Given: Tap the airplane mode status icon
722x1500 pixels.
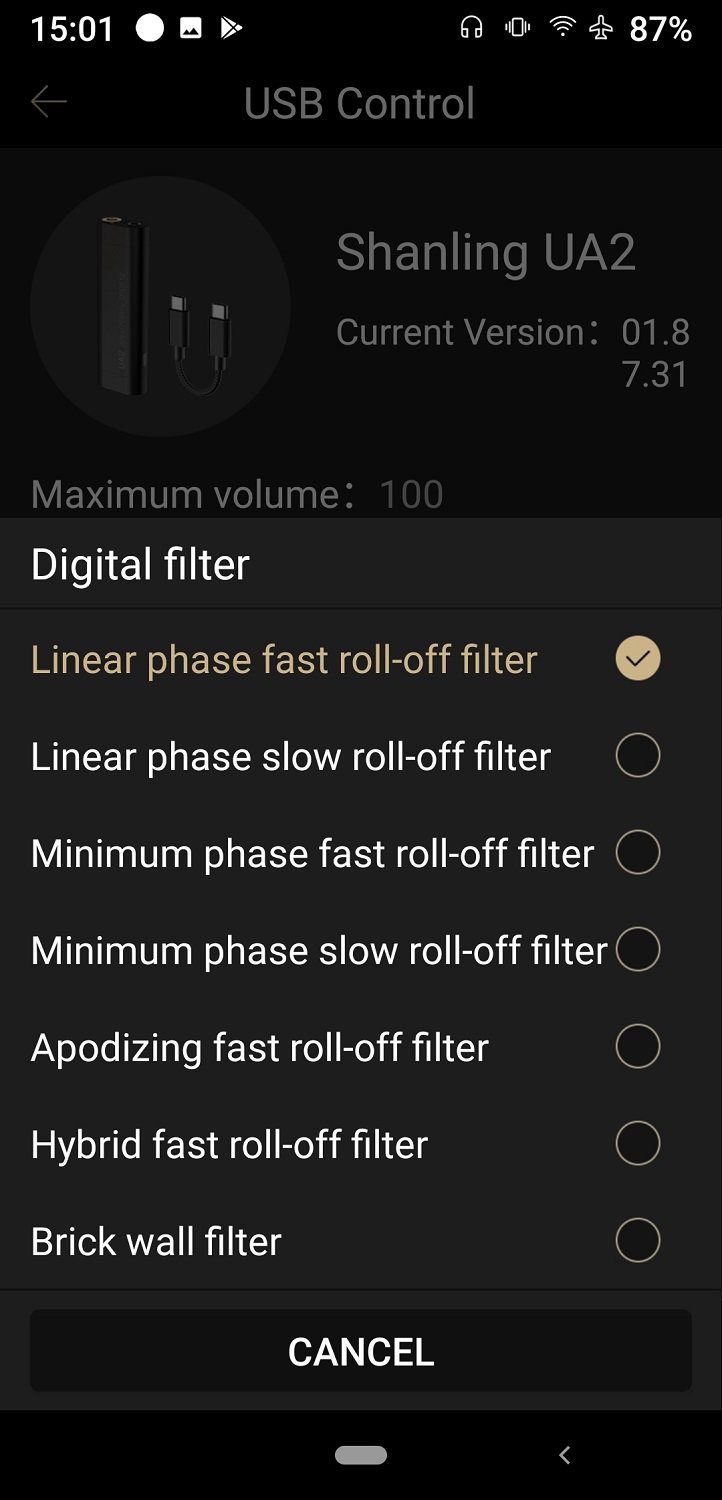Looking at the screenshot, I should [601, 29].
